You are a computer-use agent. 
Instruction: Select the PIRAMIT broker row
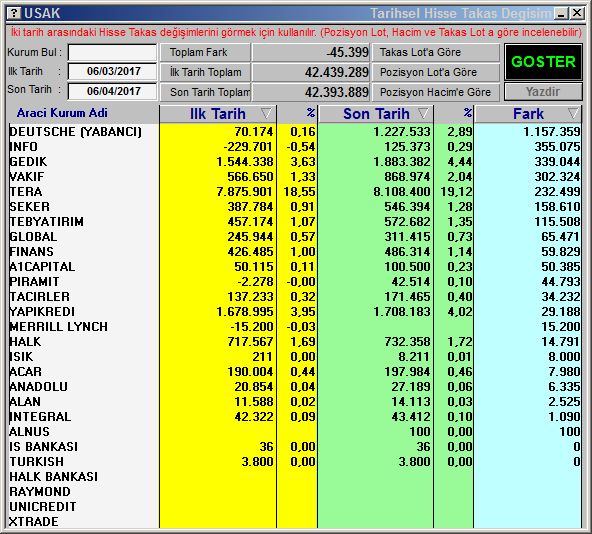[294, 281]
